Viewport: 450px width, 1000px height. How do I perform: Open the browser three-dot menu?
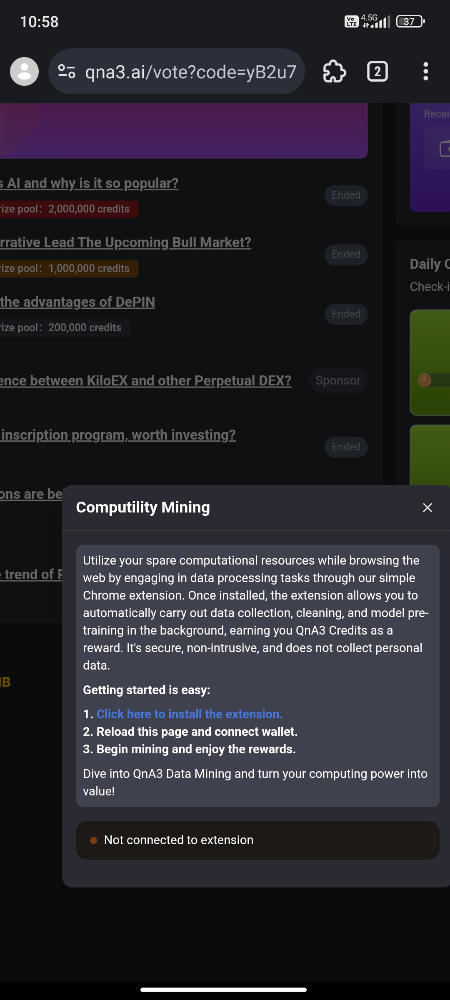[425, 71]
